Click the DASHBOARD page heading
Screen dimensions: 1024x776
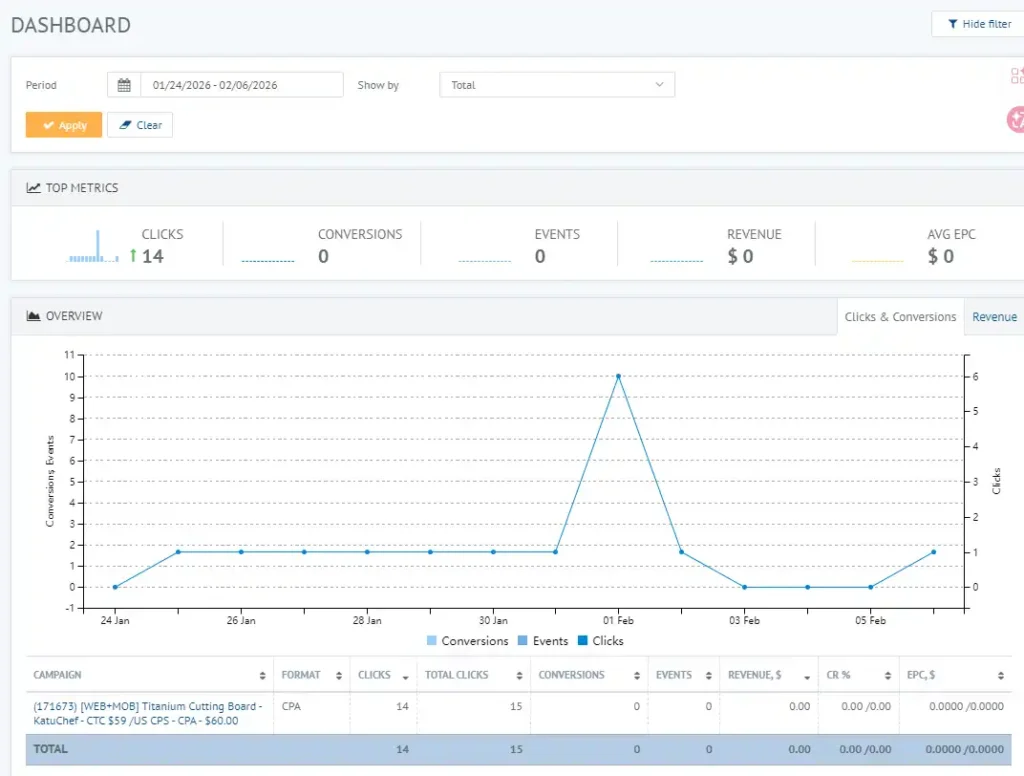tap(71, 25)
